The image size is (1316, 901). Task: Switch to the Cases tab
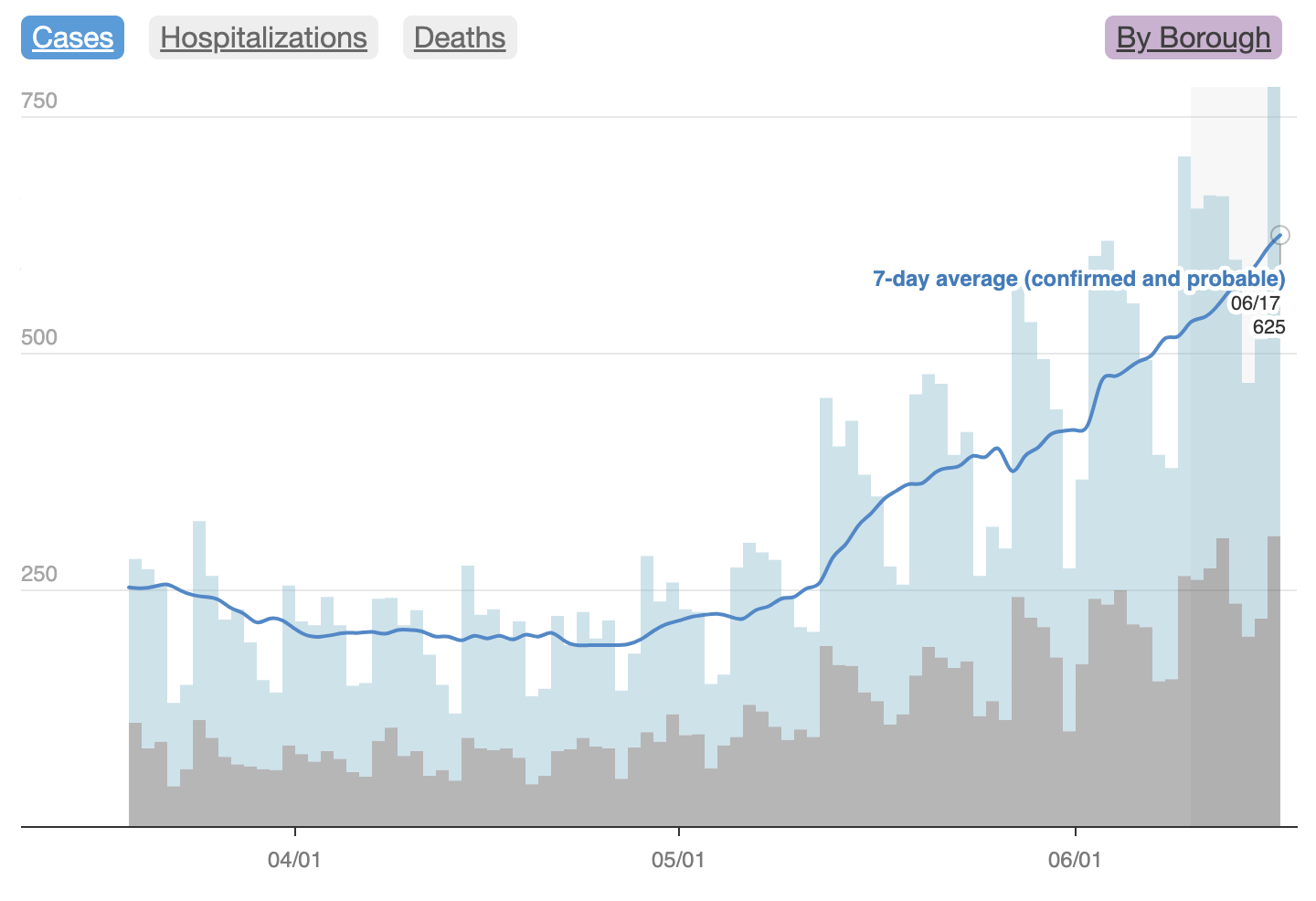click(72, 37)
